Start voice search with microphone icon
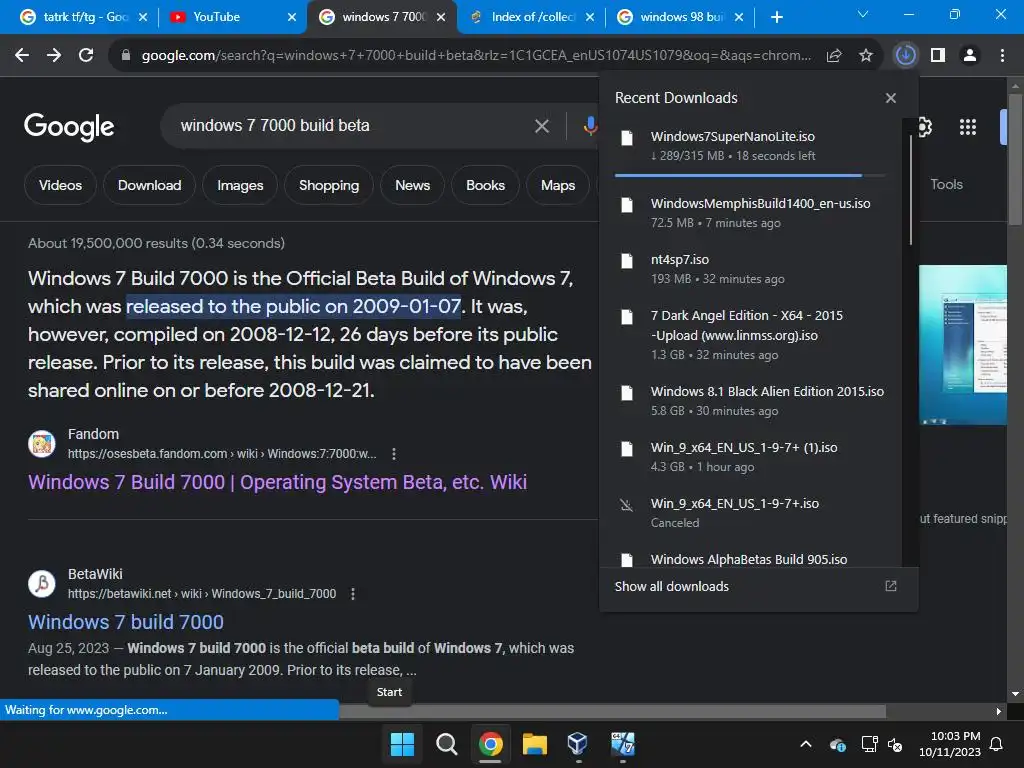This screenshot has width=1024, height=768. [x=590, y=126]
